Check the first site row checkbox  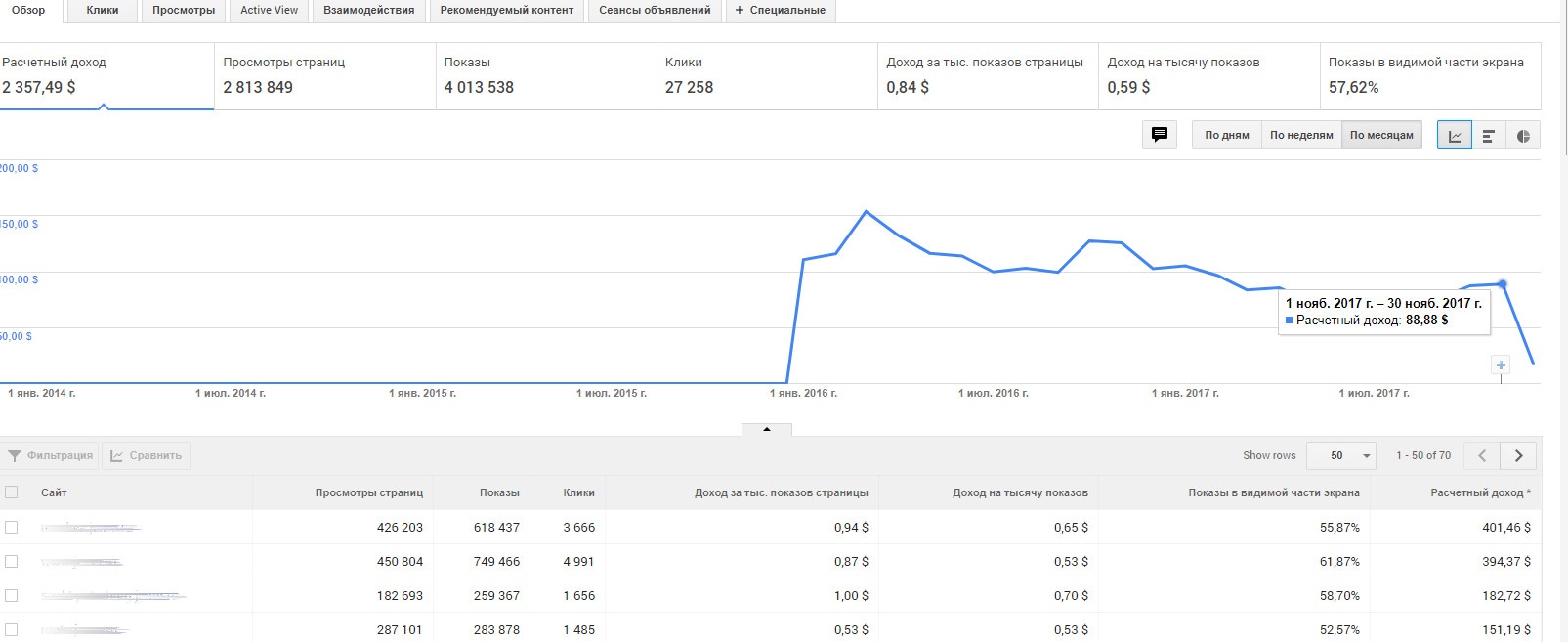[x=12, y=527]
